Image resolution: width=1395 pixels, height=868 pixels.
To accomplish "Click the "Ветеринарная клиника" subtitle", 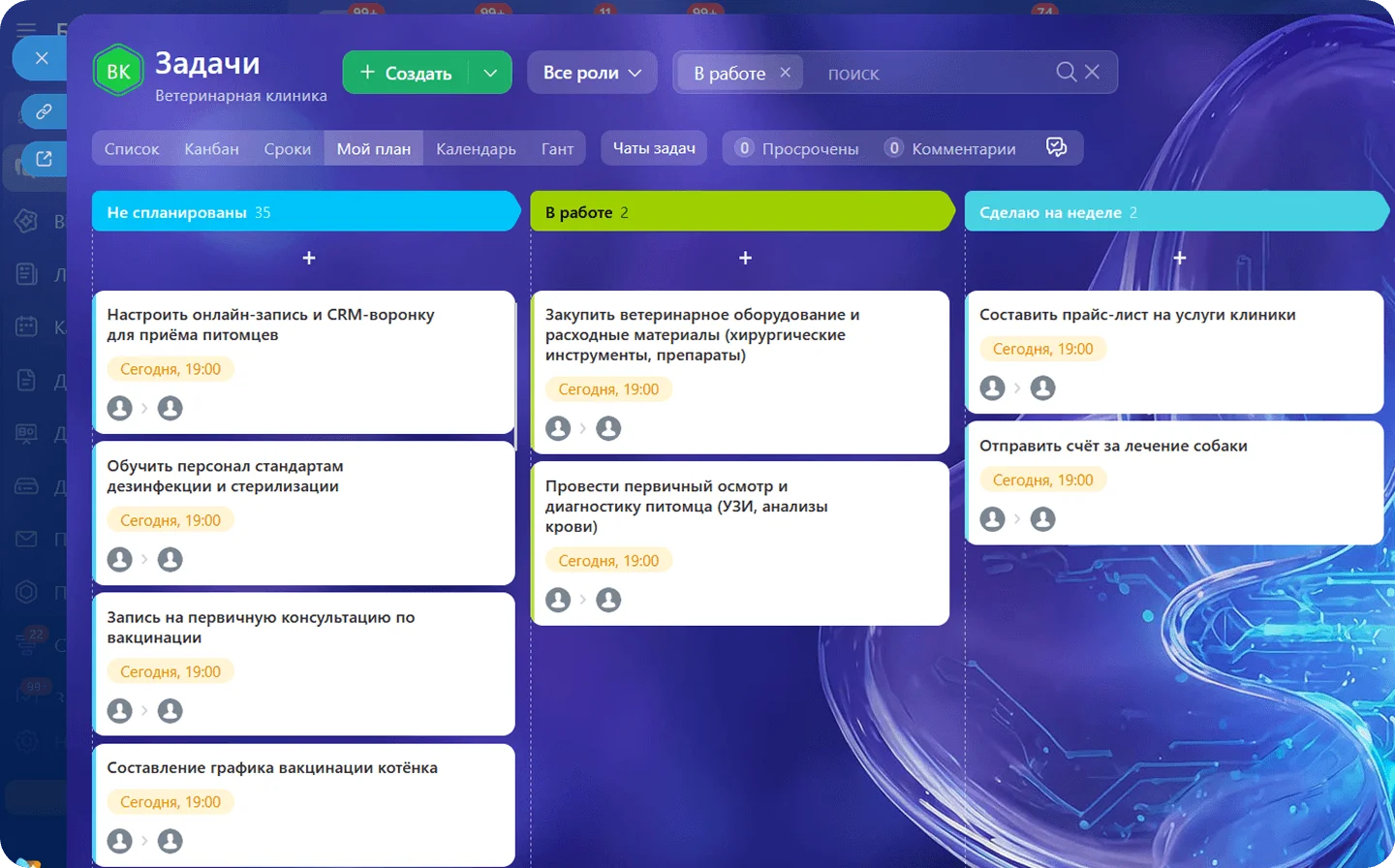I will coord(241,95).
